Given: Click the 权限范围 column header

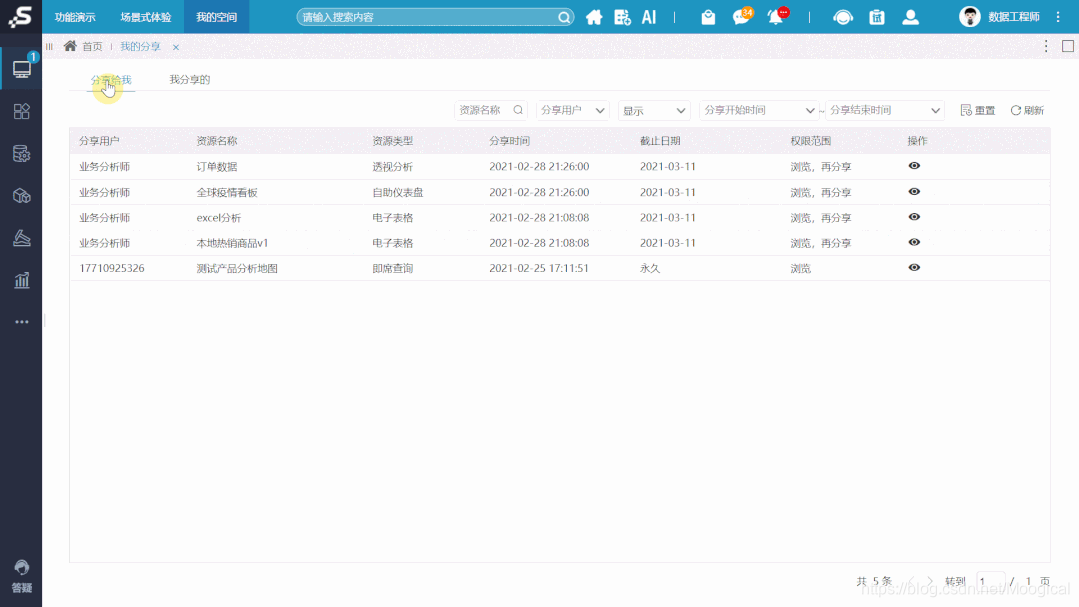Looking at the screenshot, I should tap(811, 141).
